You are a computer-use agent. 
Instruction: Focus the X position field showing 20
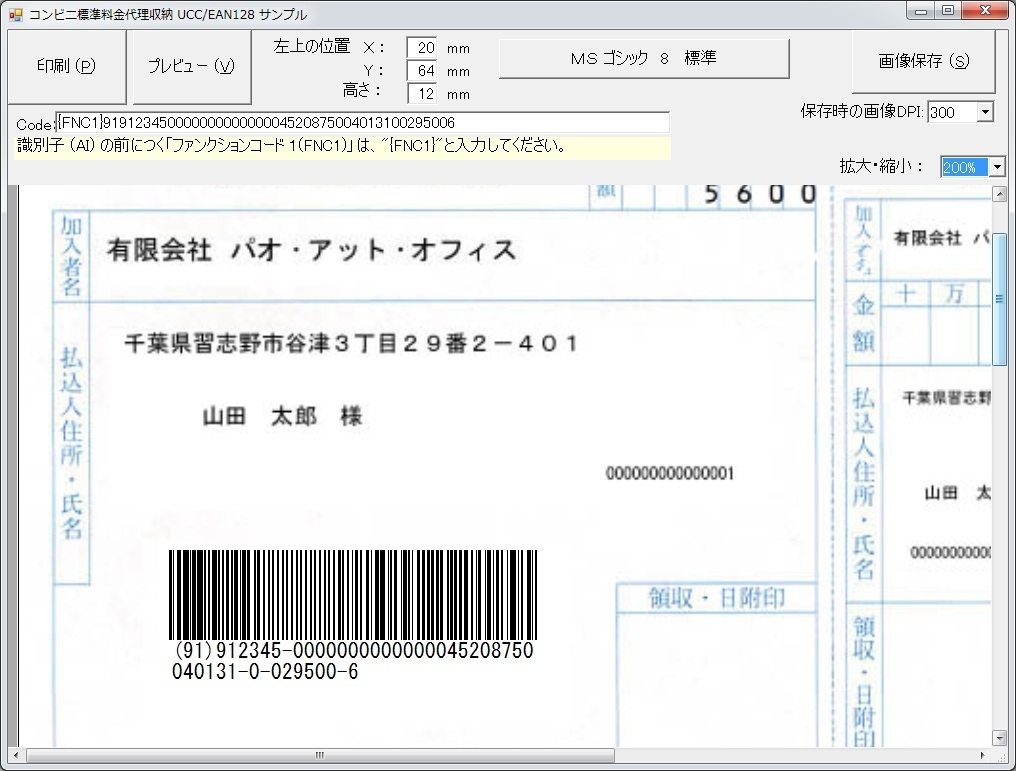[422, 48]
